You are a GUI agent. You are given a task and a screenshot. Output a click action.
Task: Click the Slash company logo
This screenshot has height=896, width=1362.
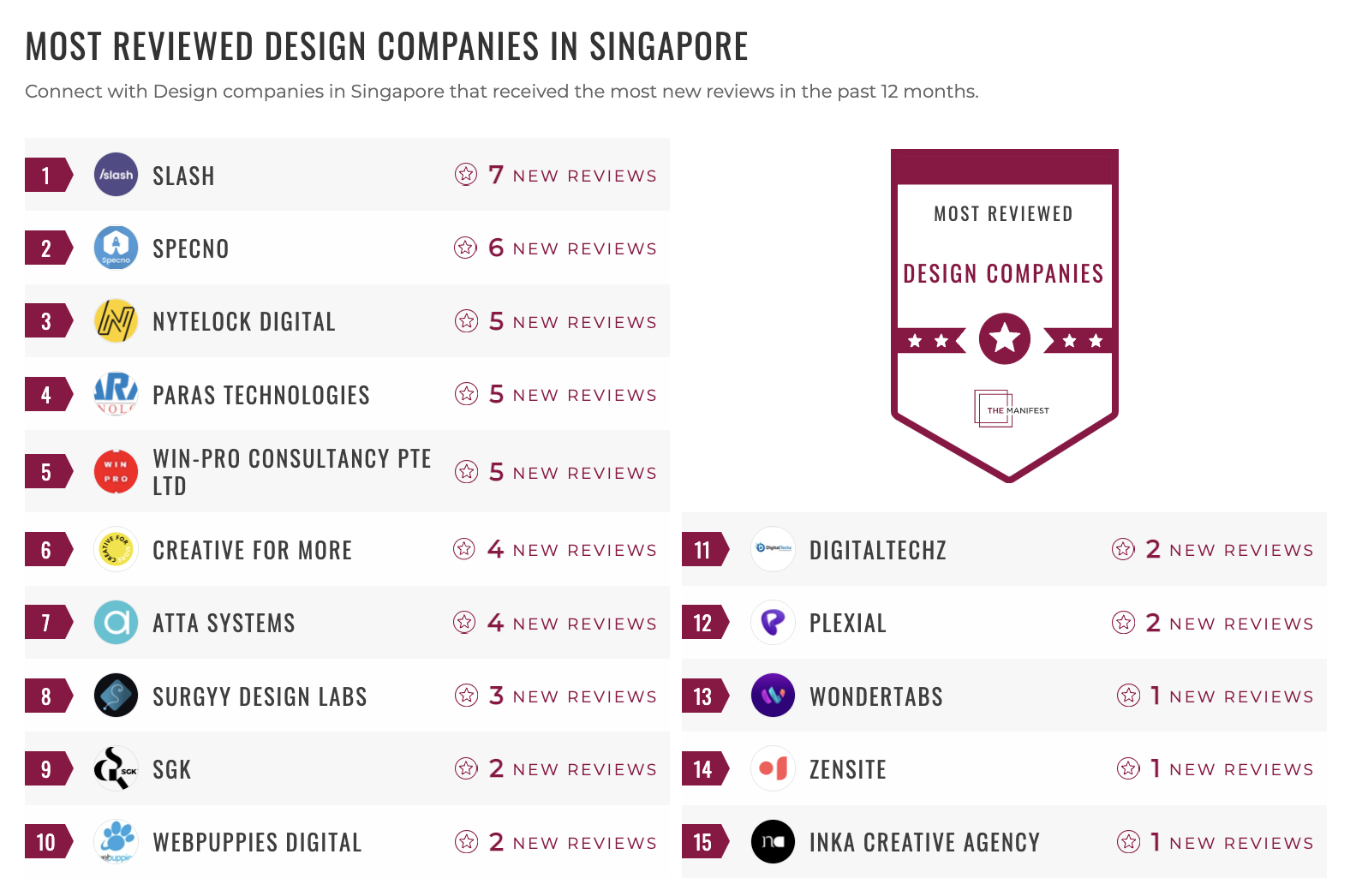click(x=116, y=175)
